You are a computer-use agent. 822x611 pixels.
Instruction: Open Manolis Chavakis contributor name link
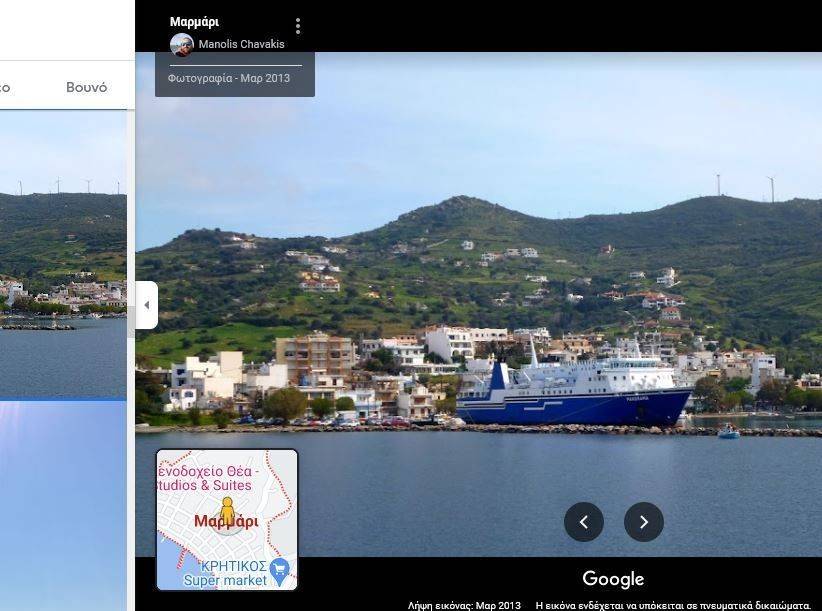(241, 45)
